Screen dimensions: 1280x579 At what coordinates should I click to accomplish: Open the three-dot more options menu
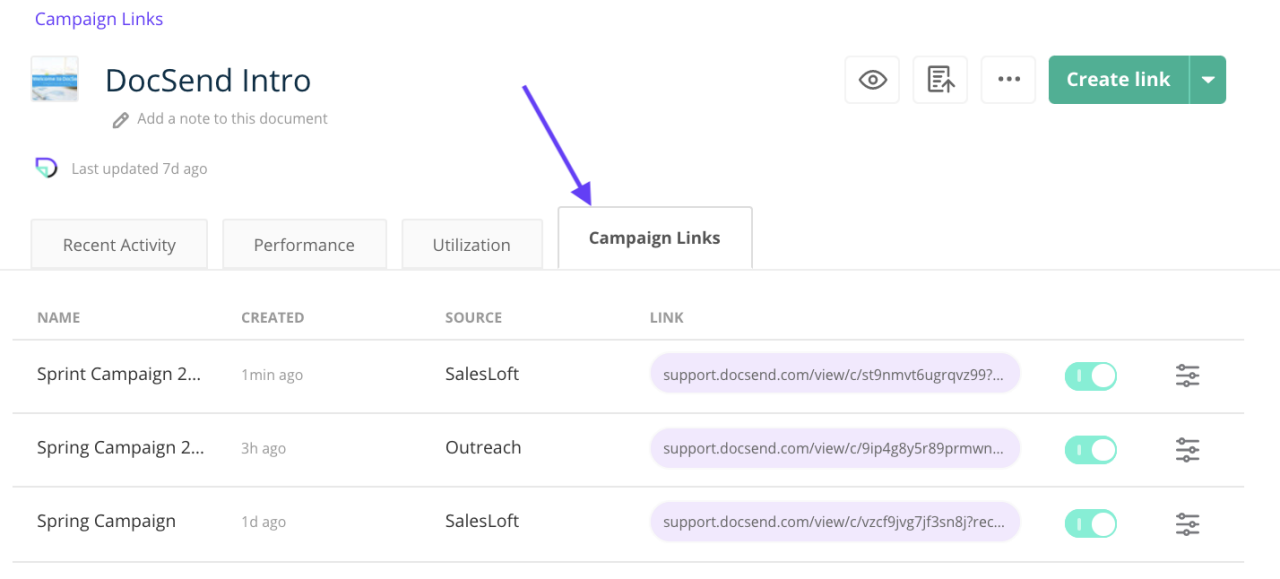pyautogui.click(x=1008, y=80)
